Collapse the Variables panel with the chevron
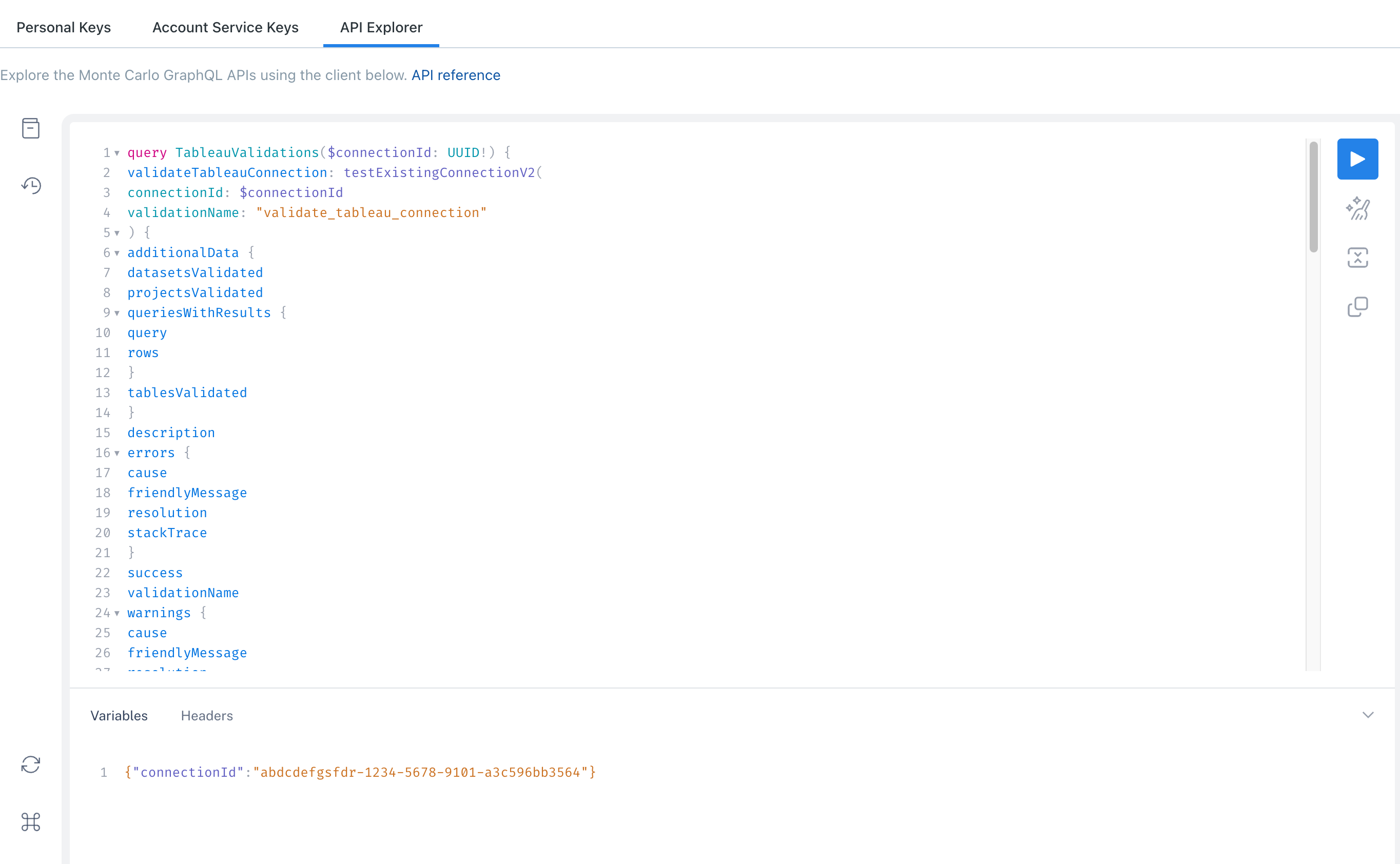Image resolution: width=1400 pixels, height=864 pixels. click(x=1368, y=715)
